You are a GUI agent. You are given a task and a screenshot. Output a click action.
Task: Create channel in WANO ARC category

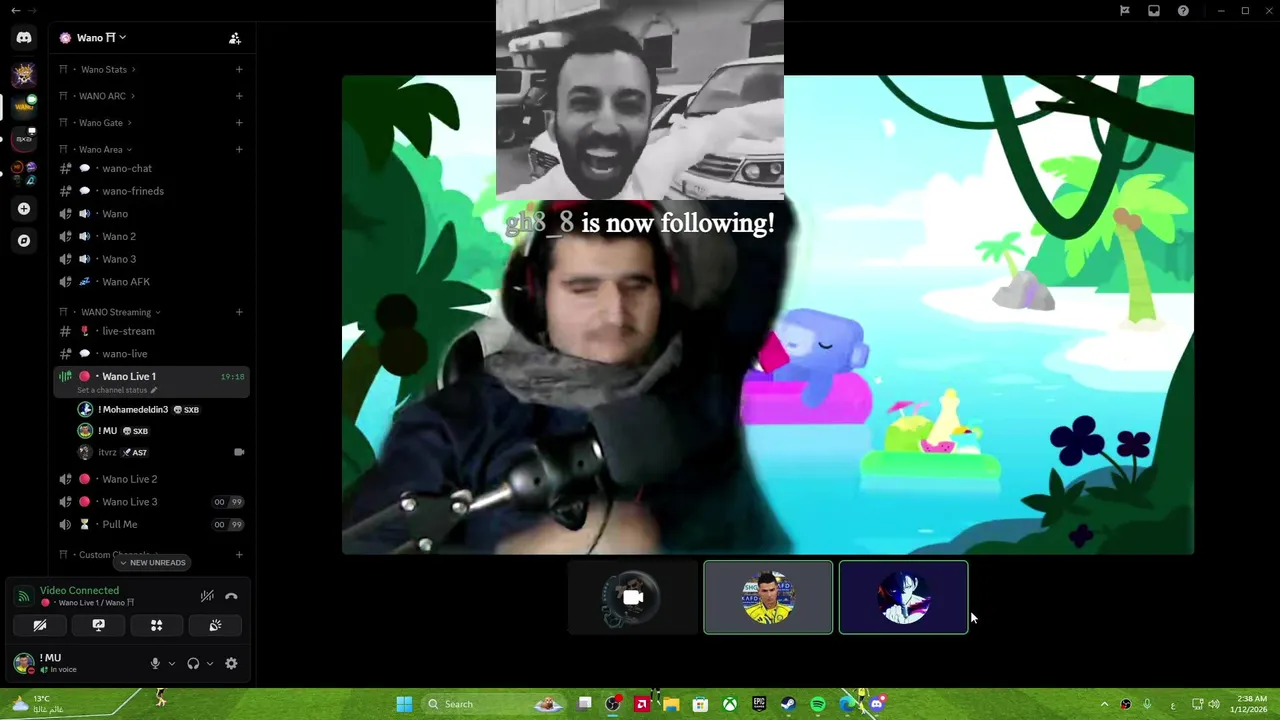click(x=239, y=96)
